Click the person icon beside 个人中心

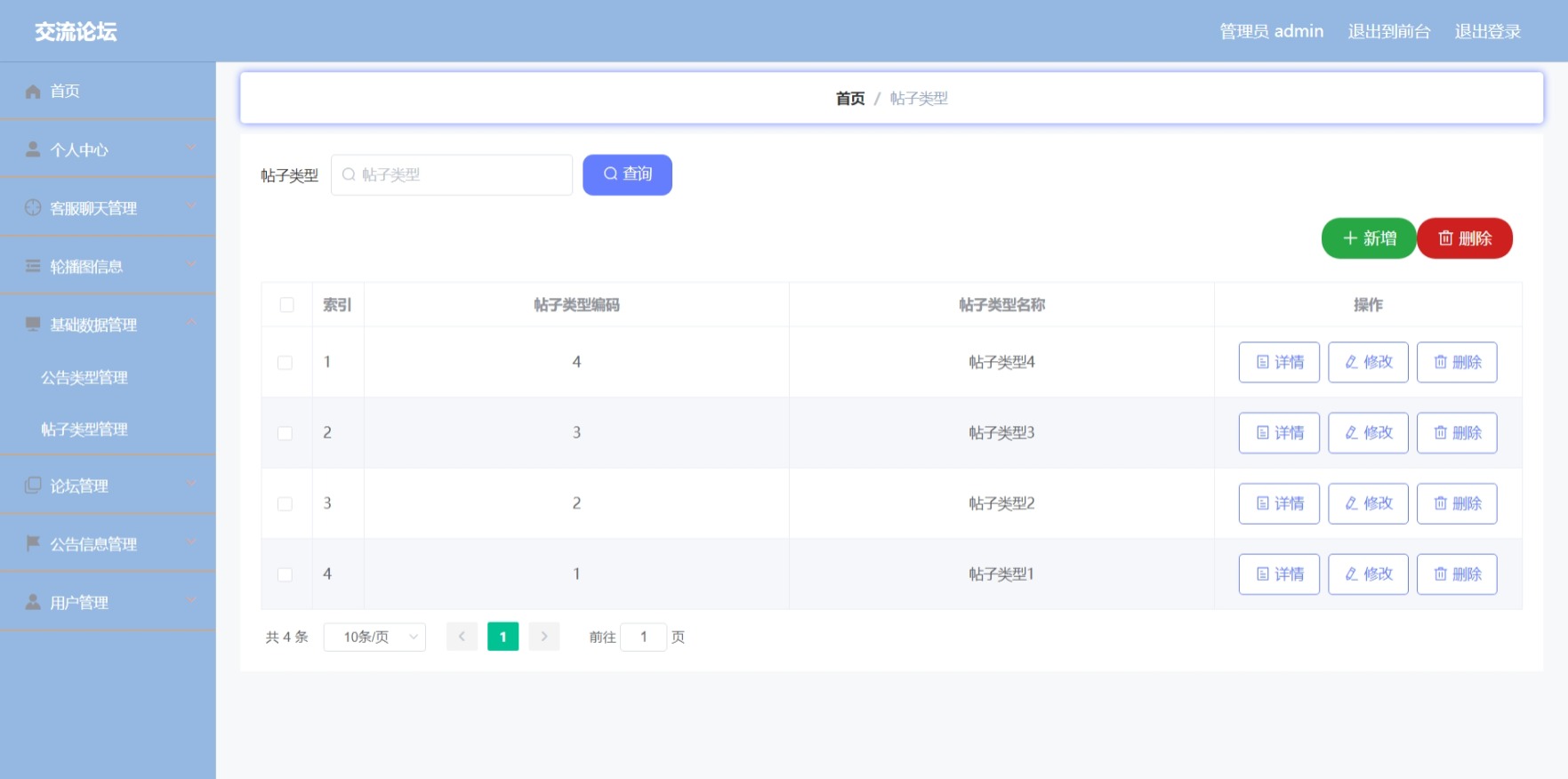click(x=33, y=149)
